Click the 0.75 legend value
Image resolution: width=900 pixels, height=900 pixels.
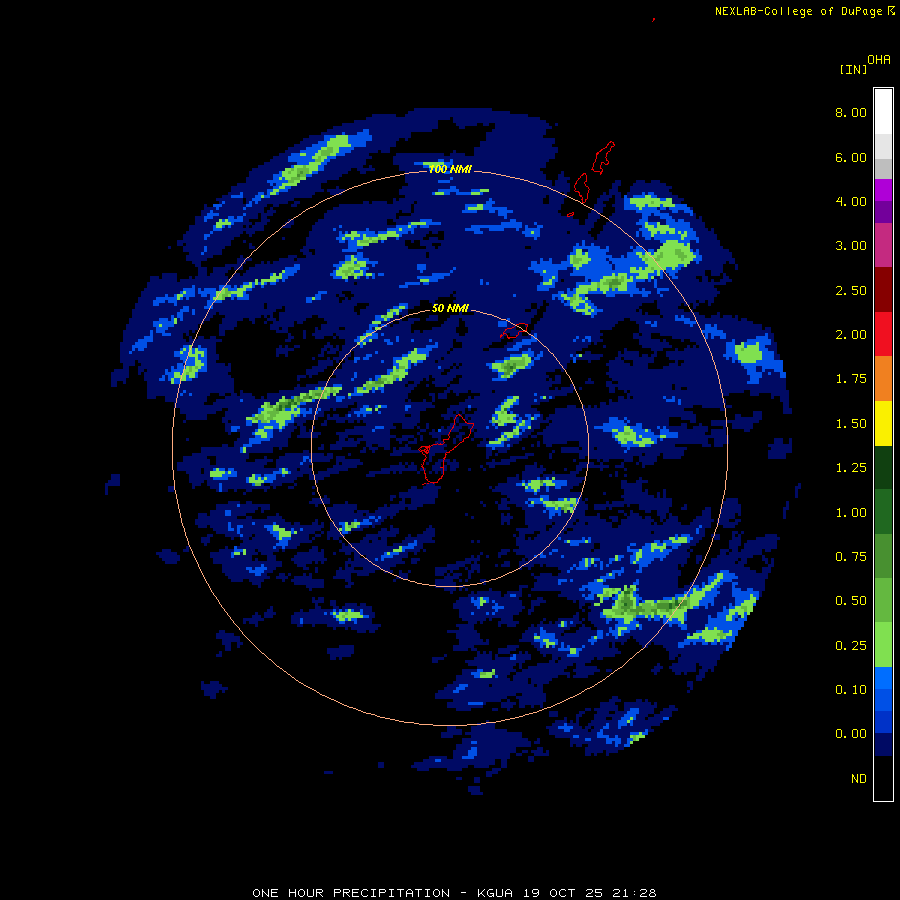pos(851,557)
